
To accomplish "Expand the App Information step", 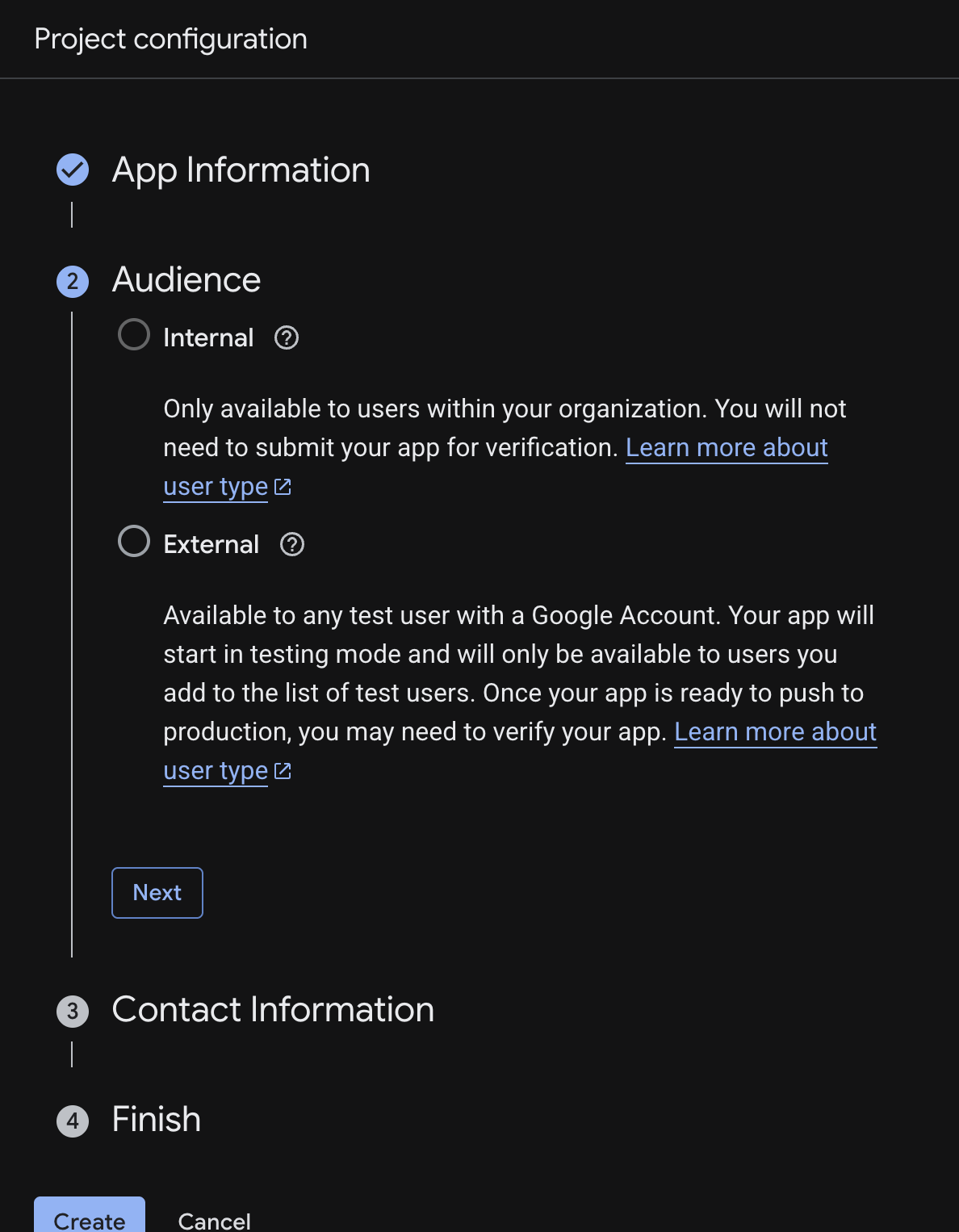I will click(241, 170).
